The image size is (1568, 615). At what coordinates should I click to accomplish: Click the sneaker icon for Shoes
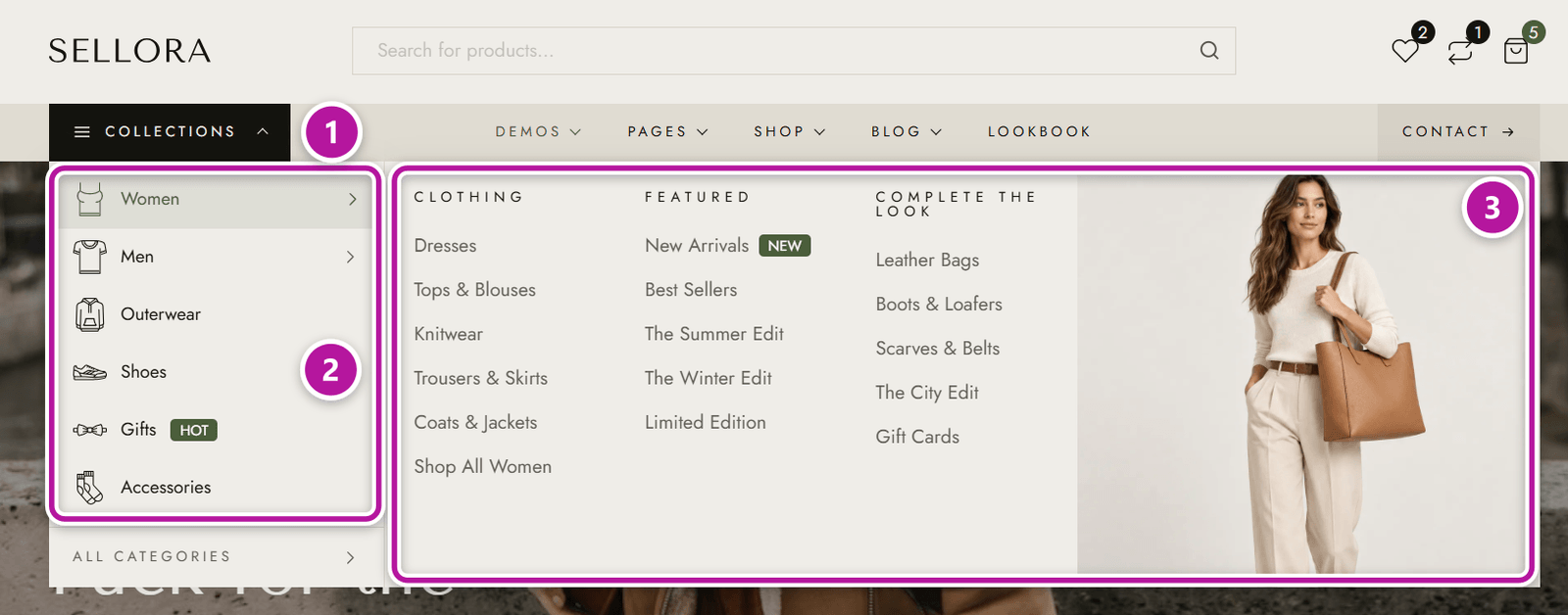pos(90,372)
